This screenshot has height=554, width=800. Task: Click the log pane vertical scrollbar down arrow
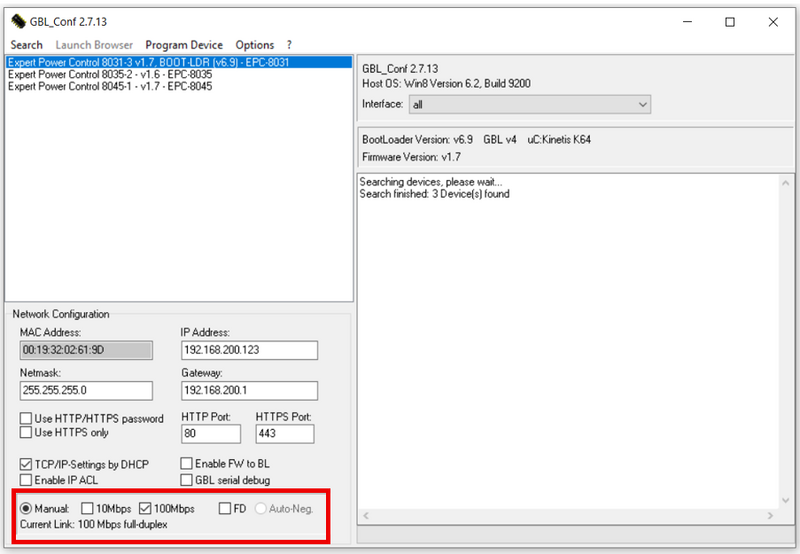coord(787,498)
